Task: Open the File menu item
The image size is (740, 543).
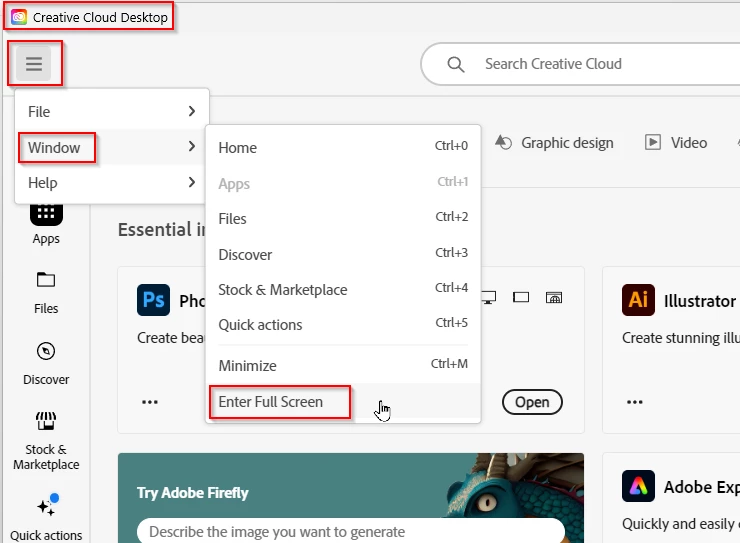Action: click(112, 111)
